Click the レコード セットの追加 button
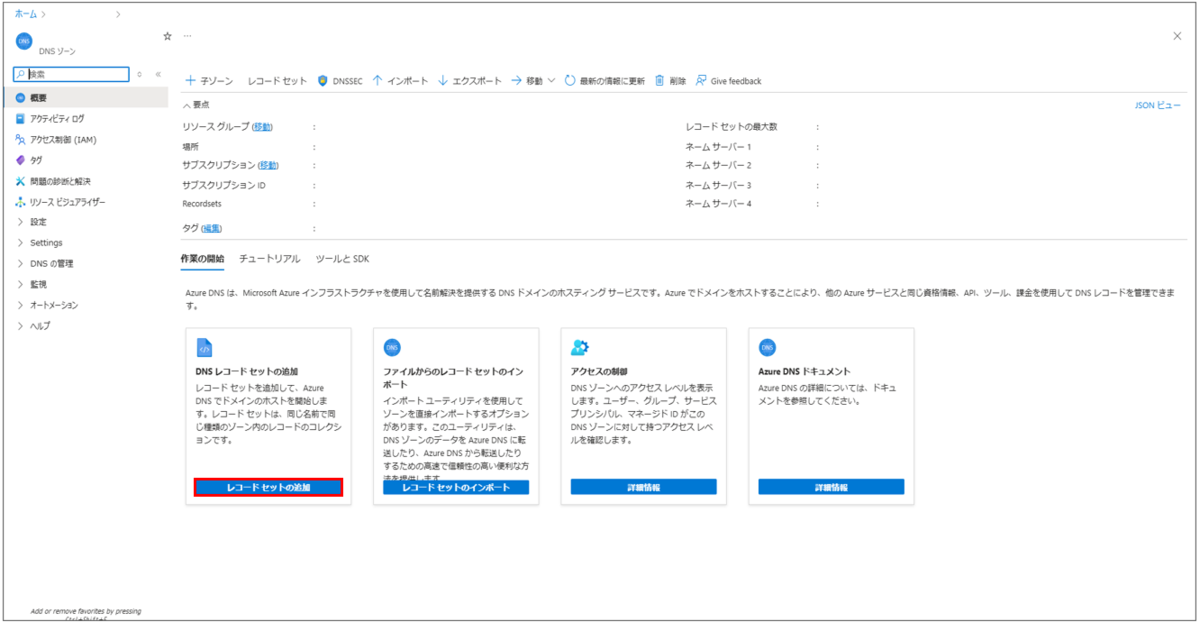 pos(268,487)
